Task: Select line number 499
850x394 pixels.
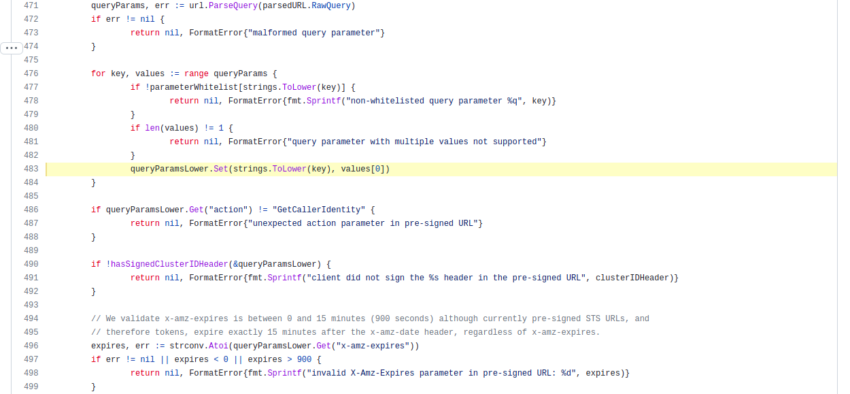Action: point(31,386)
